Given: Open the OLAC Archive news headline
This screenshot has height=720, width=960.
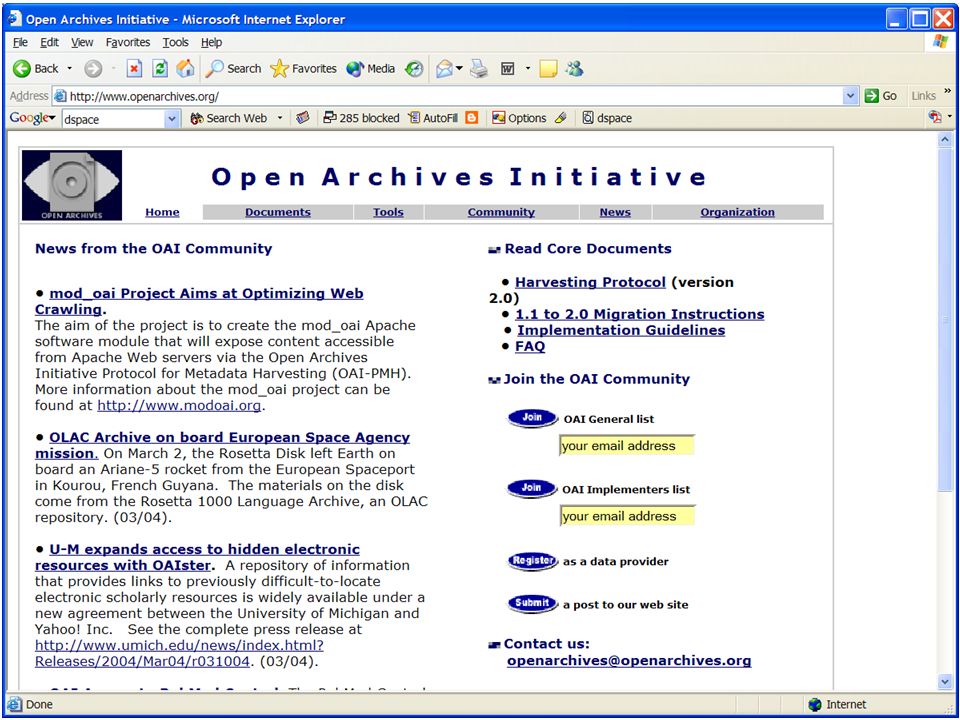Looking at the screenshot, I should click(x=222, y=445).
